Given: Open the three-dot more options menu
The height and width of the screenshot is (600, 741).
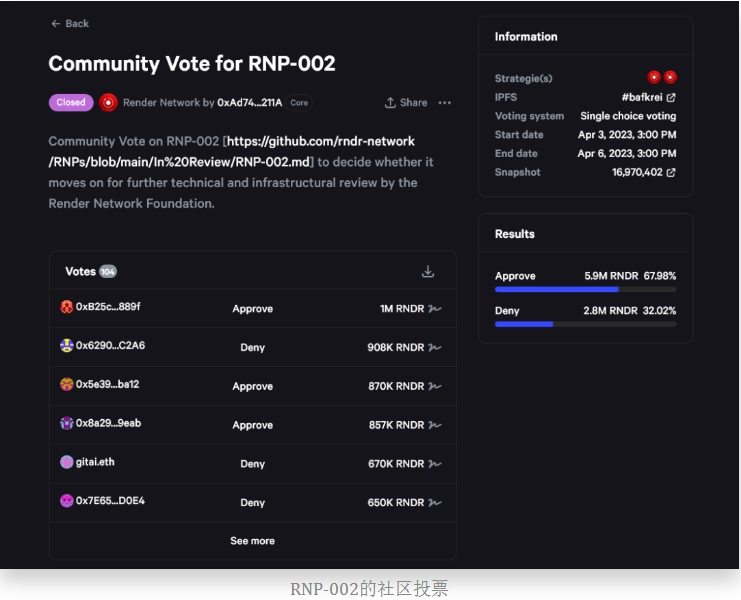Looking at the screenshot, I should click(x=444, y=103).
